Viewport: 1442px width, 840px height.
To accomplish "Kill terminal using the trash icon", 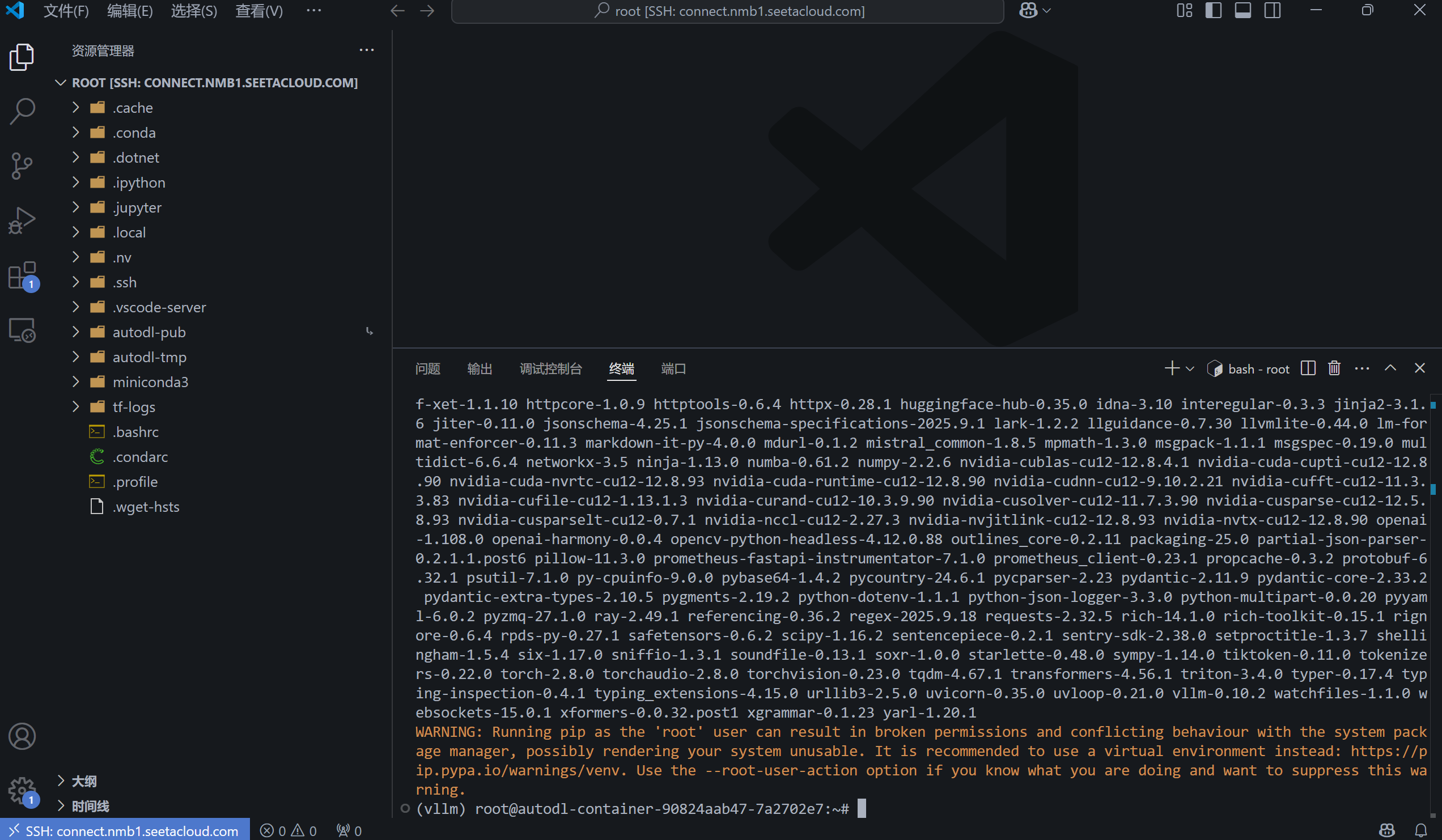I will (x=1334, y=368).
